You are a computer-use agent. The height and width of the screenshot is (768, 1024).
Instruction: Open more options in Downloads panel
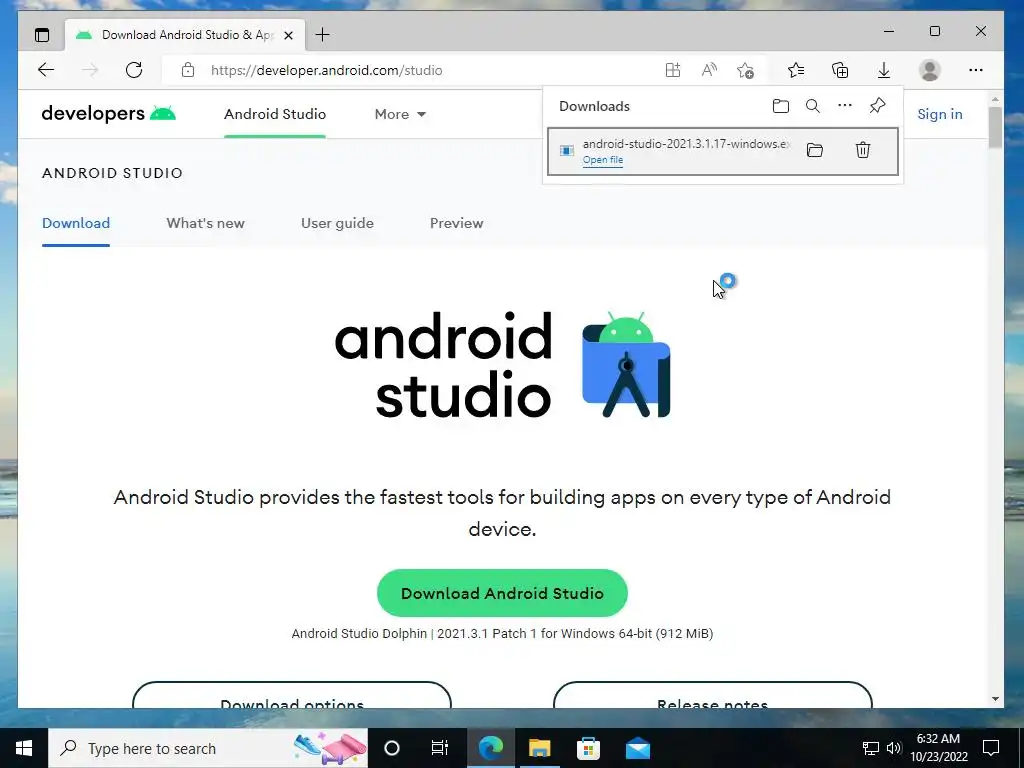(844, 105)
